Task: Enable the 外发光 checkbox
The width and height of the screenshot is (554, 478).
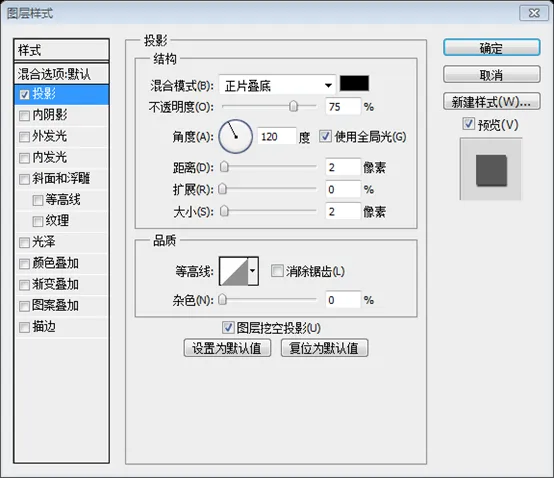Action: pos(24,137)
